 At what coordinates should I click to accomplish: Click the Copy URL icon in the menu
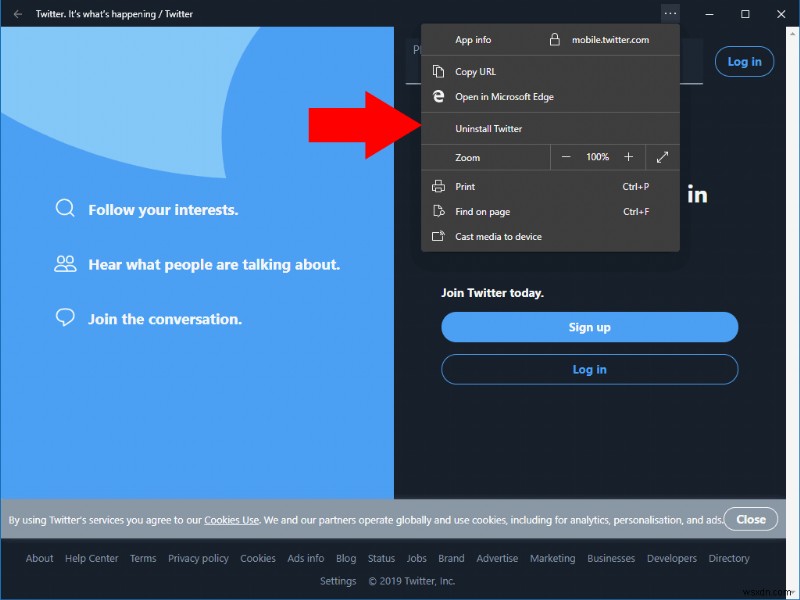point(438,71)
